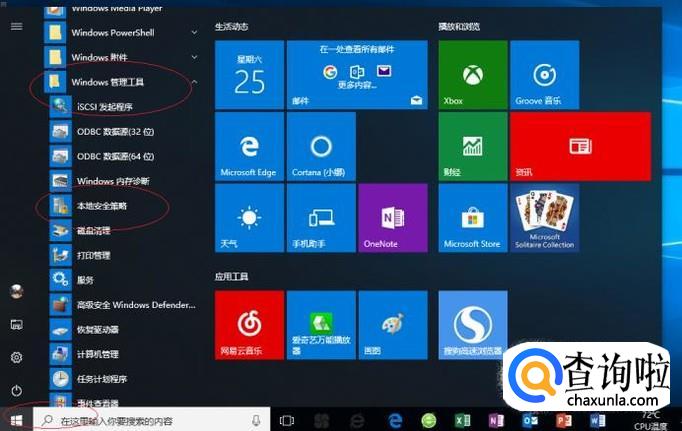Open OneNote from the taskbar

point(496,420)
